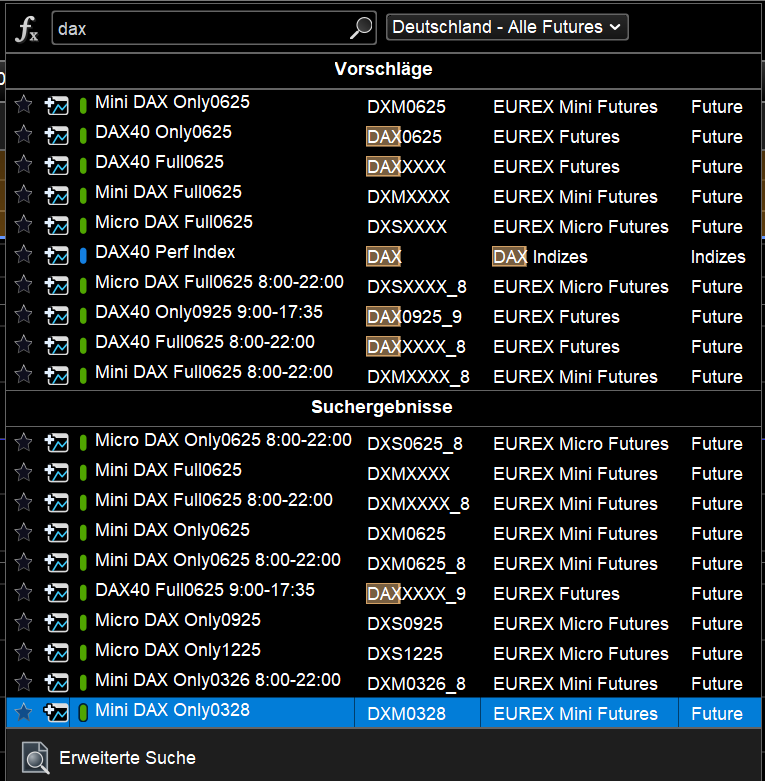Click add-chart icon for Micro DAX Only1225
The height and width of the screenshot is (781, 765).
coord(57,652)
